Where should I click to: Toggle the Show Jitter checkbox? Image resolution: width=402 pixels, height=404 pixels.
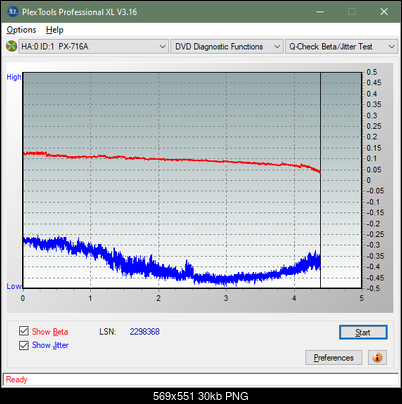(x=24, y=345)
